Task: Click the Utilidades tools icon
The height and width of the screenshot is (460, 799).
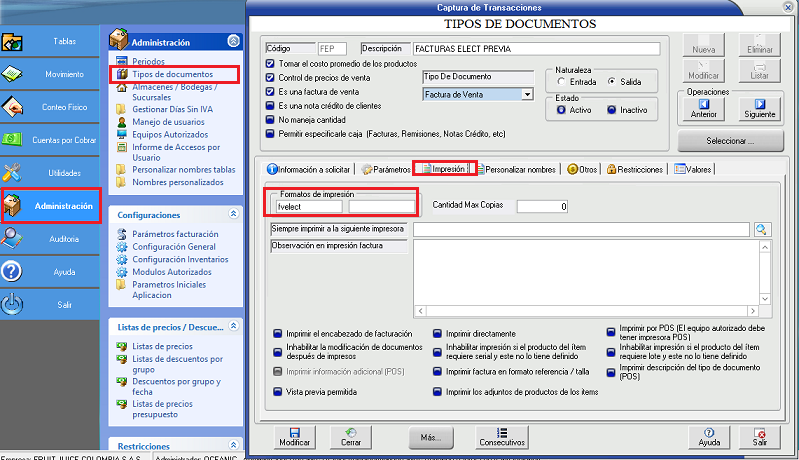Action: 14,172
